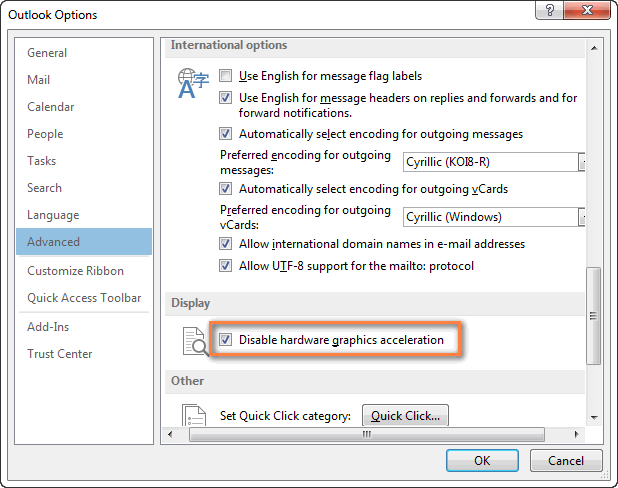The height and width of the screenshot is (488, 618).
Task: Click the Set Quick Click category label
Action: pos(285,416)
